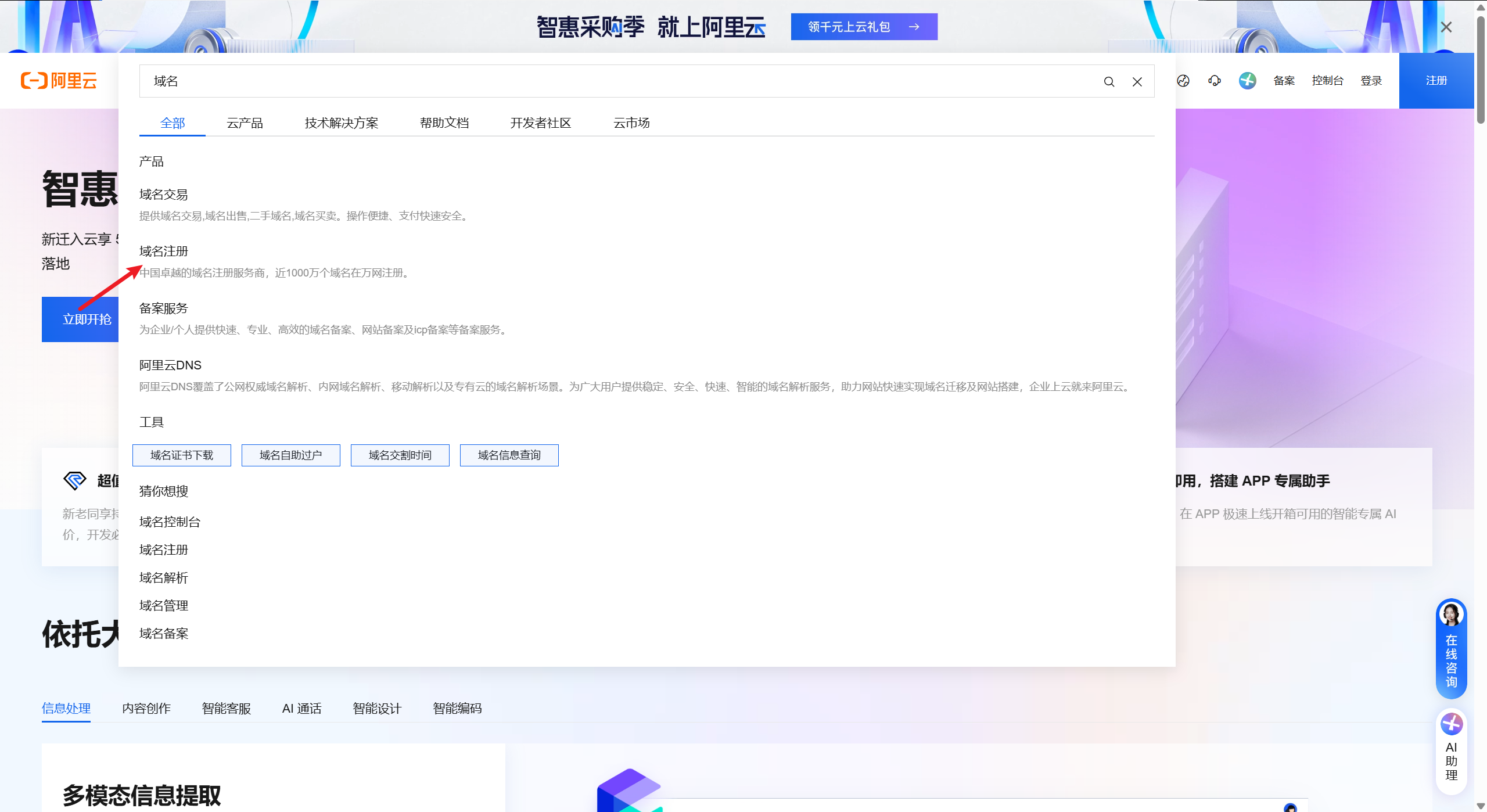Click the 域名证书下载 tool button
Screen dimensions: 1487x812
click(182, 455)
